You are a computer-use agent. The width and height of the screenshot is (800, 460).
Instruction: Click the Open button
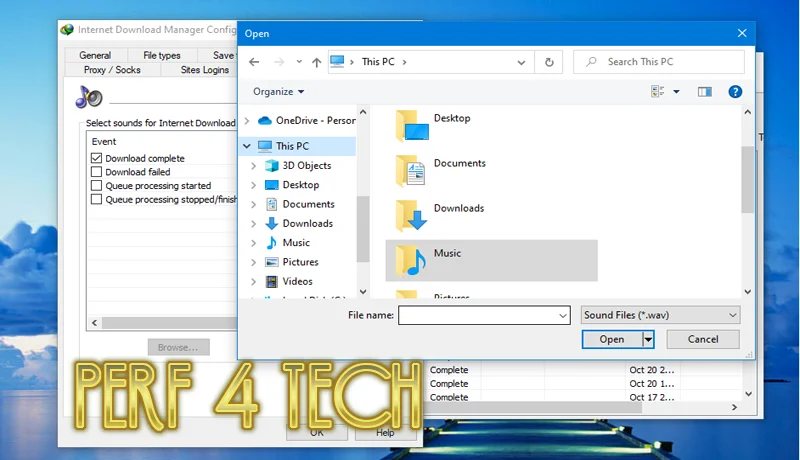611,339
